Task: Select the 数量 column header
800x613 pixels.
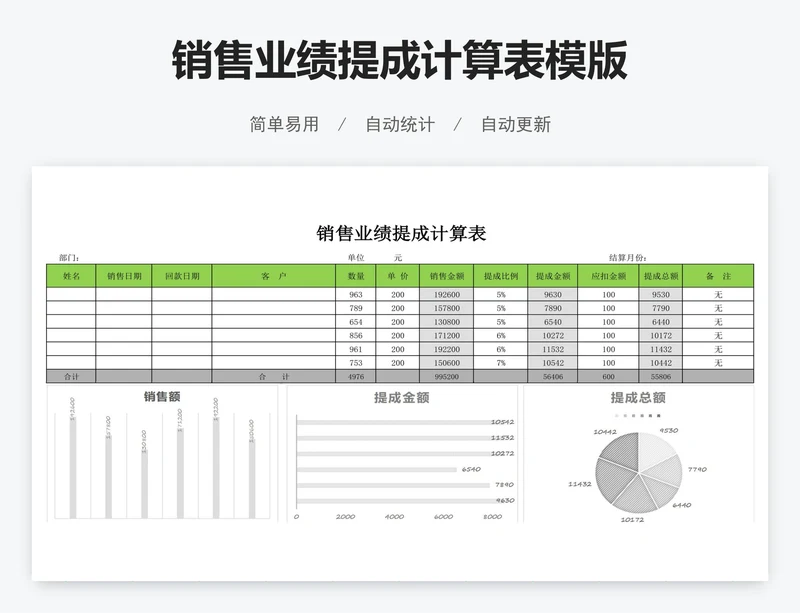Action: click(356, 276)
